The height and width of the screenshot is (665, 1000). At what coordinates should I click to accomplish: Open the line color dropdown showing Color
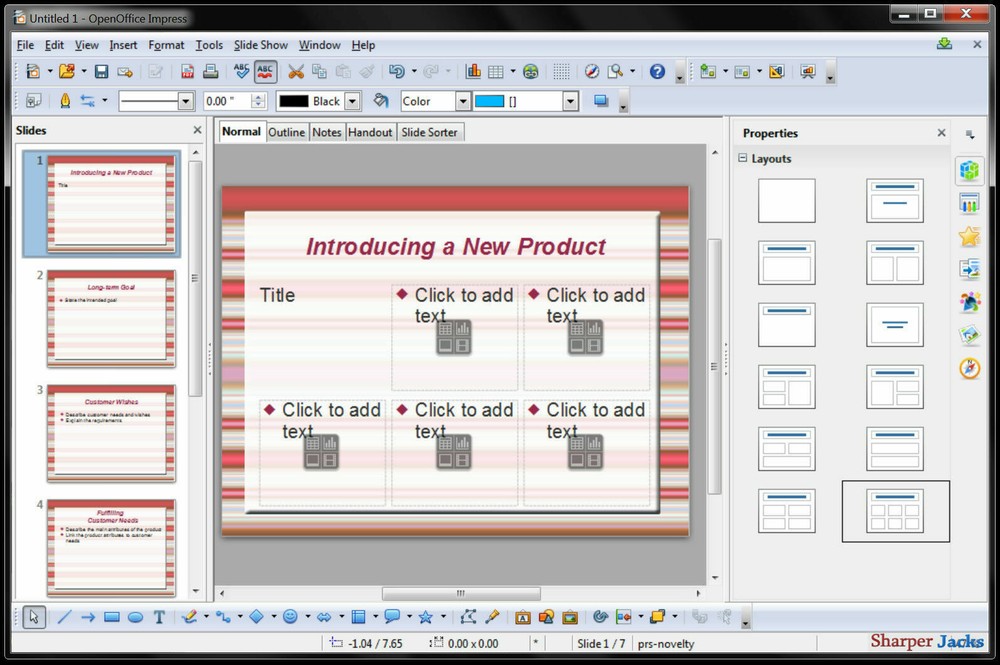click(x=464, y=100)
